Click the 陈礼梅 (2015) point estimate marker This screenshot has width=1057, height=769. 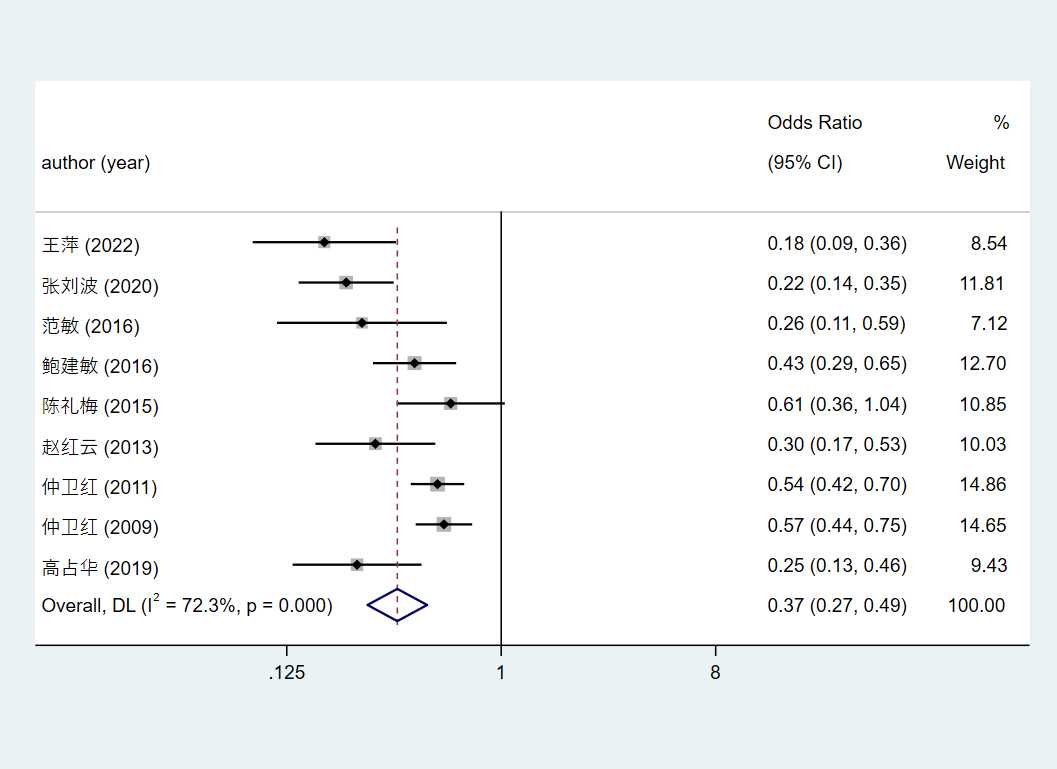click(x=450, y=403)
